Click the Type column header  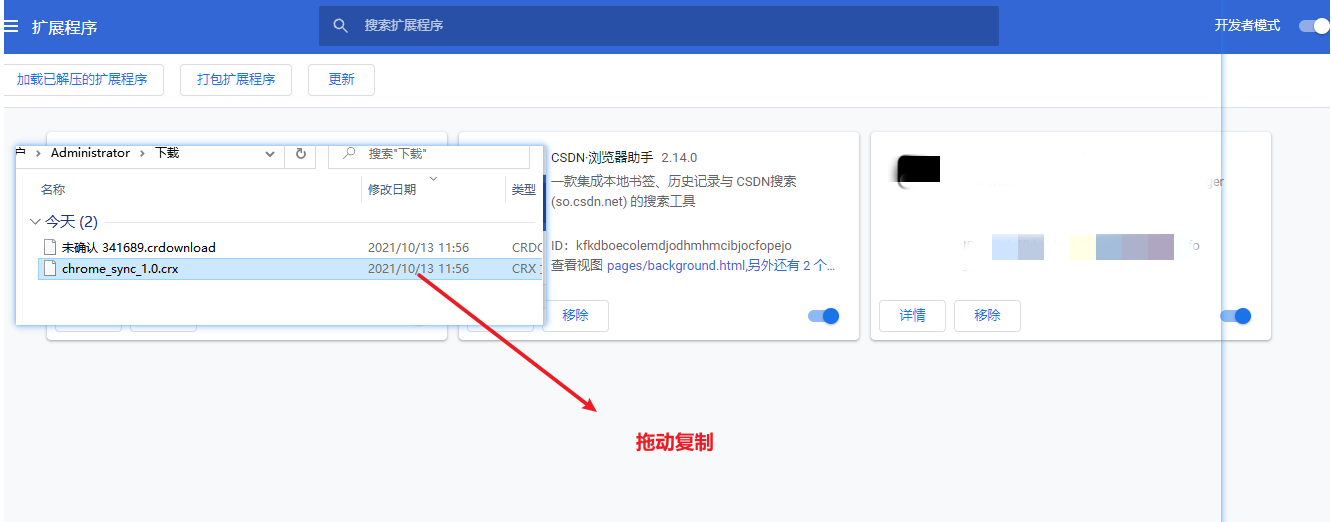click(524, 190)
